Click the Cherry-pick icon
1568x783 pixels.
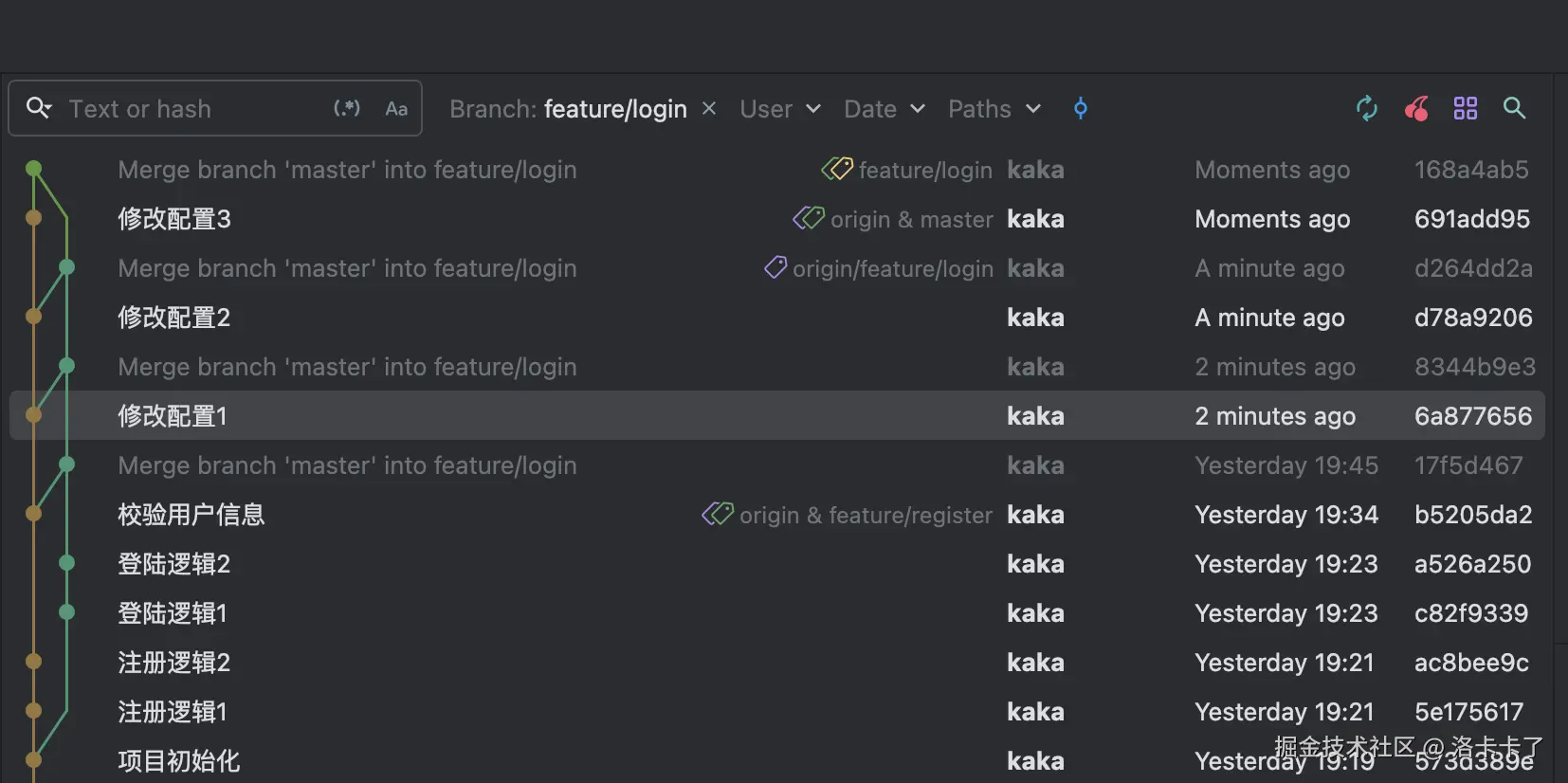(x=1416, y=109)
